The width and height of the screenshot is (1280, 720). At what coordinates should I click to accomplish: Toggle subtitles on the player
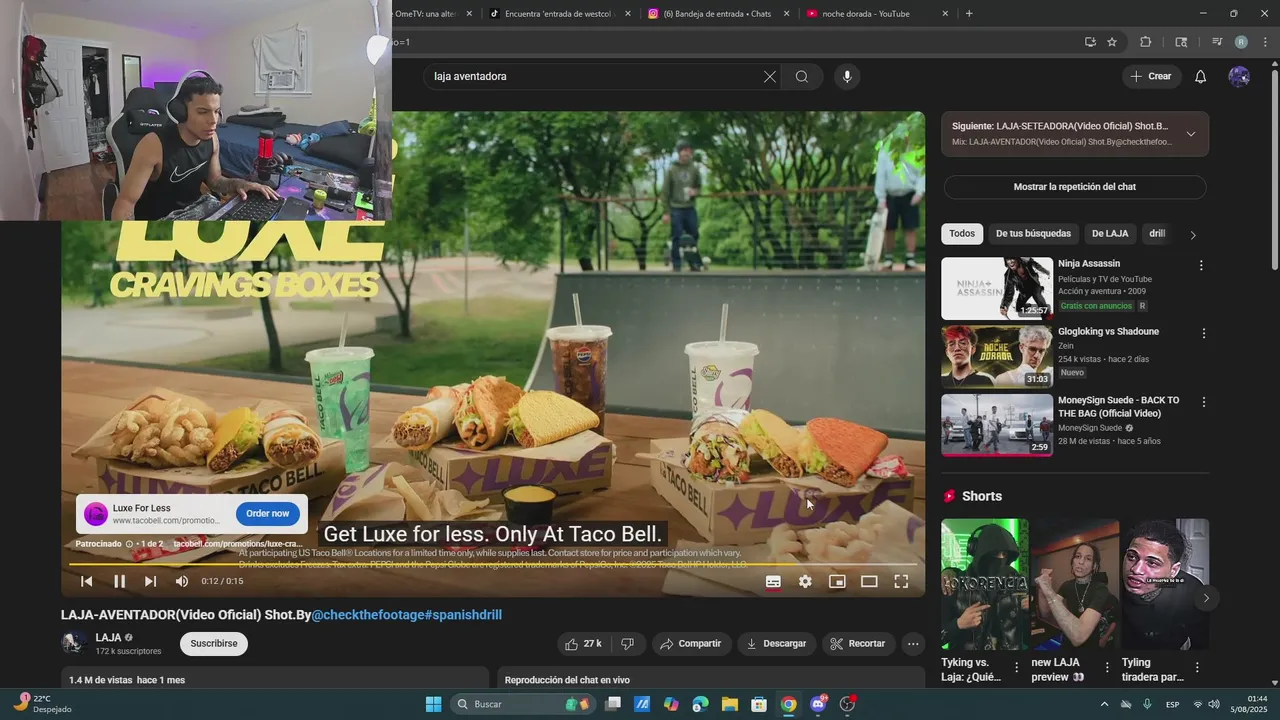773,581
